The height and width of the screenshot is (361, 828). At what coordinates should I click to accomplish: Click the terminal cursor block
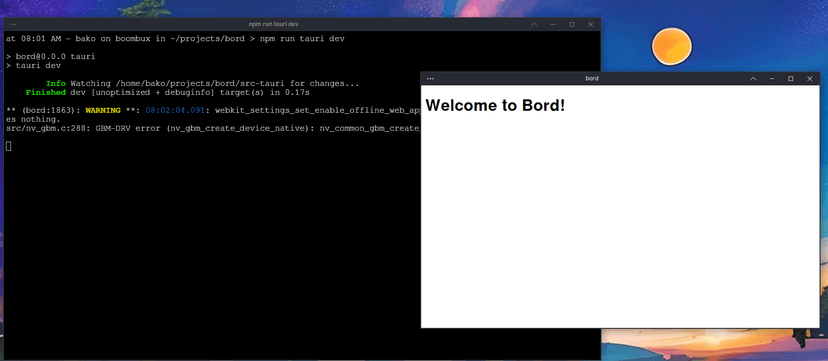tap(8, 146)
